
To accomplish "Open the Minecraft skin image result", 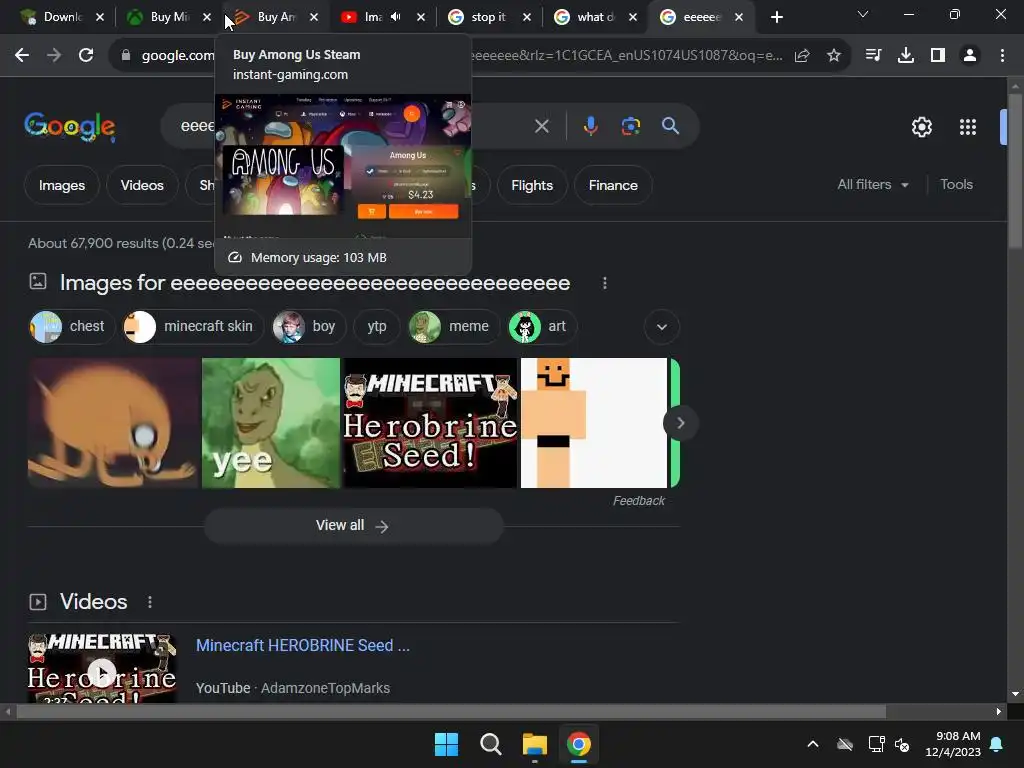I will [594, 423].
